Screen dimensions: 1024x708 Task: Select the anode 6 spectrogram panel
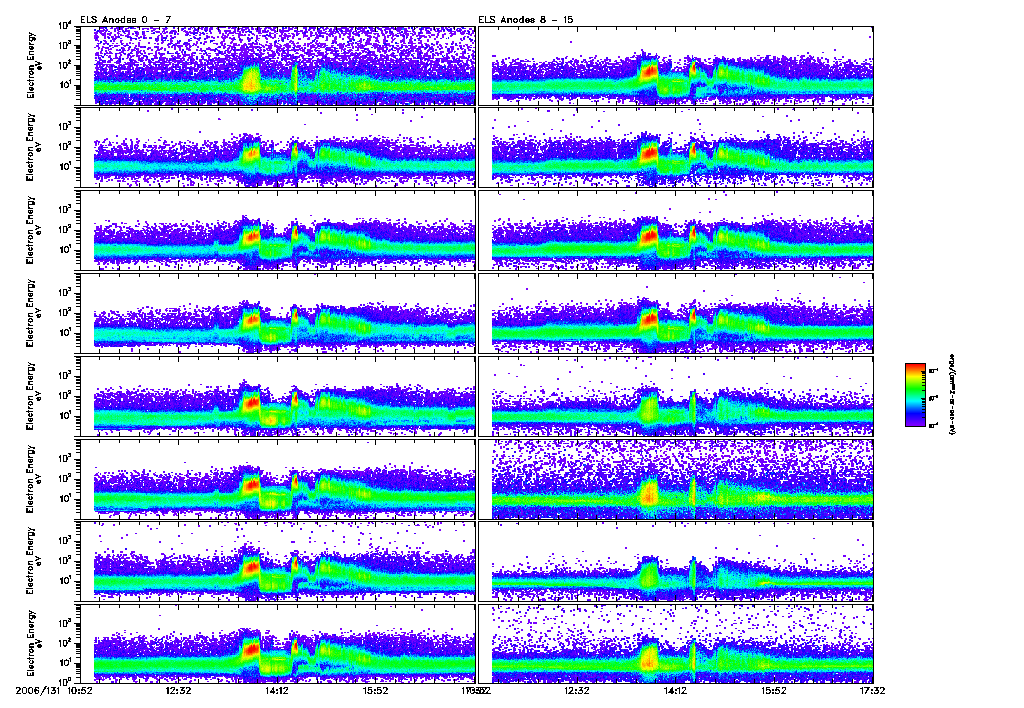pyautogui.click(x=277, y=562)
